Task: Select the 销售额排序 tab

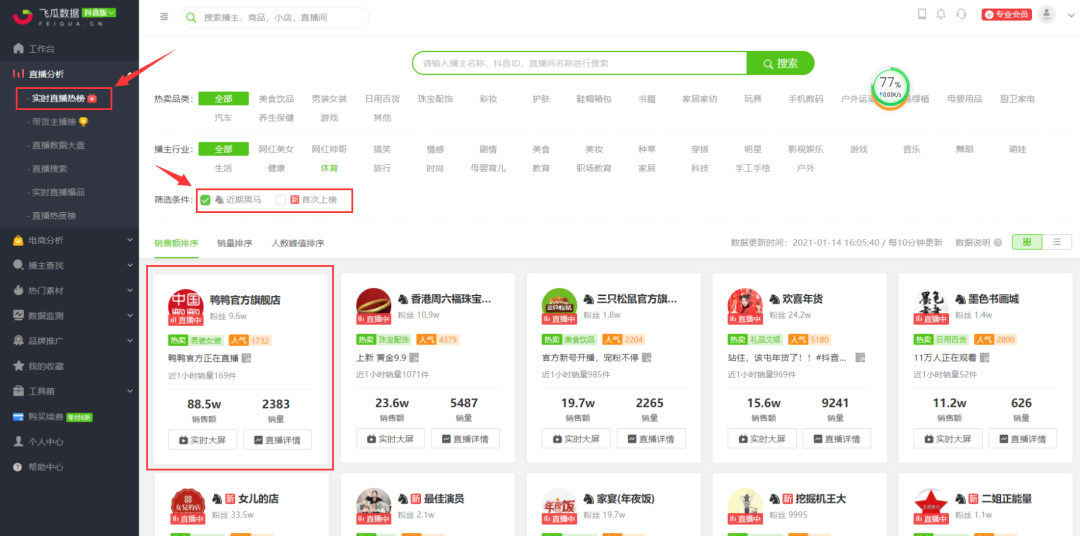Action: [176, 243]
